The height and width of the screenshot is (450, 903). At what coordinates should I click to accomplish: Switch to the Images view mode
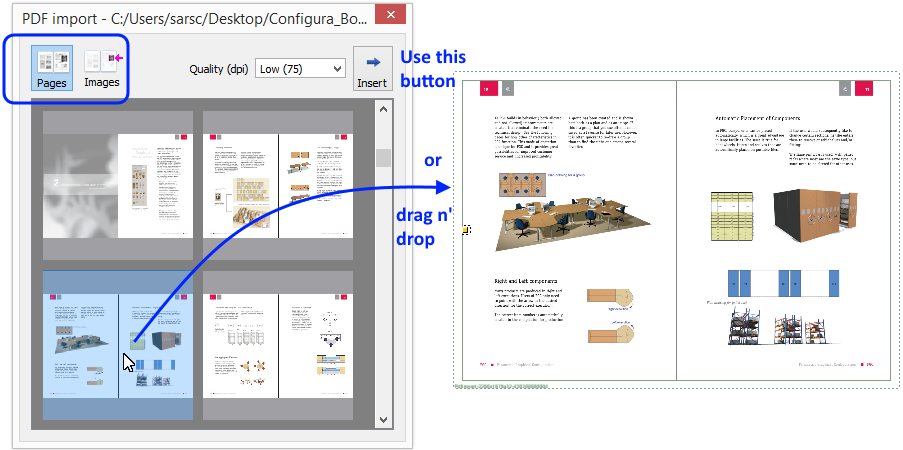(x=102, y=68)
